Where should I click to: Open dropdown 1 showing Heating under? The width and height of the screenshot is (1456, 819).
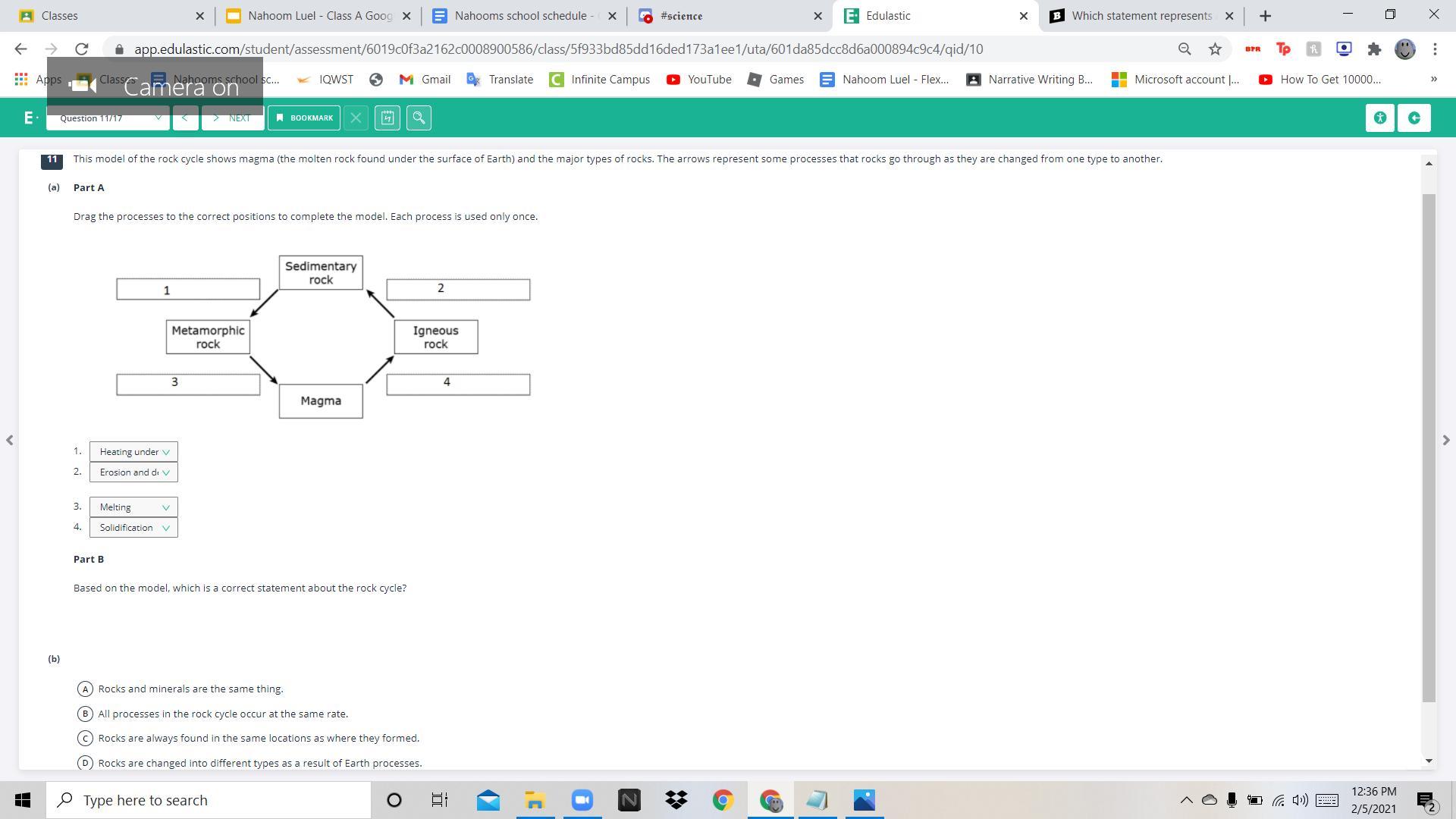[x=133, y=452]
